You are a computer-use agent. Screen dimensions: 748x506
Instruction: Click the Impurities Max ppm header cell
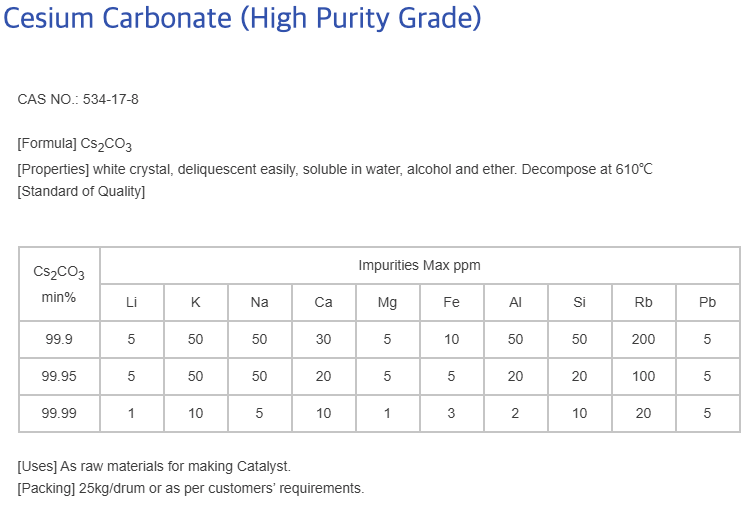[x=420, y=265]
